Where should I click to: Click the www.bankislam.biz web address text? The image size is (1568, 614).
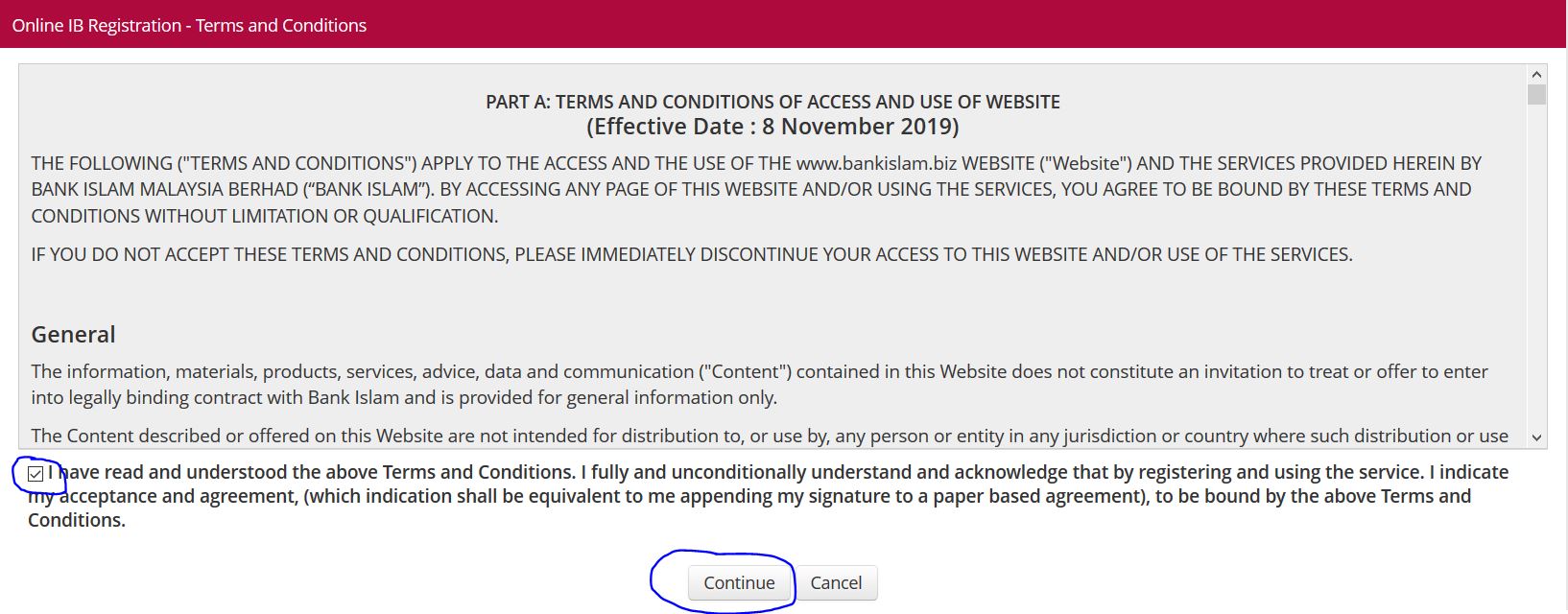point(876,163)
